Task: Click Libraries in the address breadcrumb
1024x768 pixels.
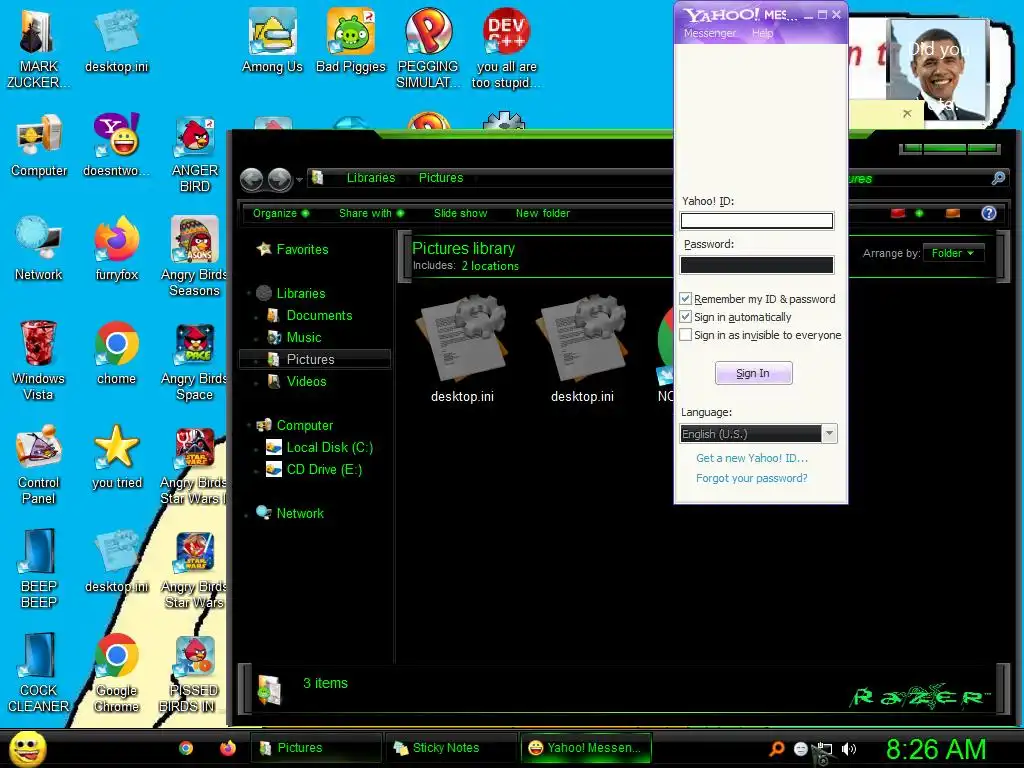Action: pos(371,178)
